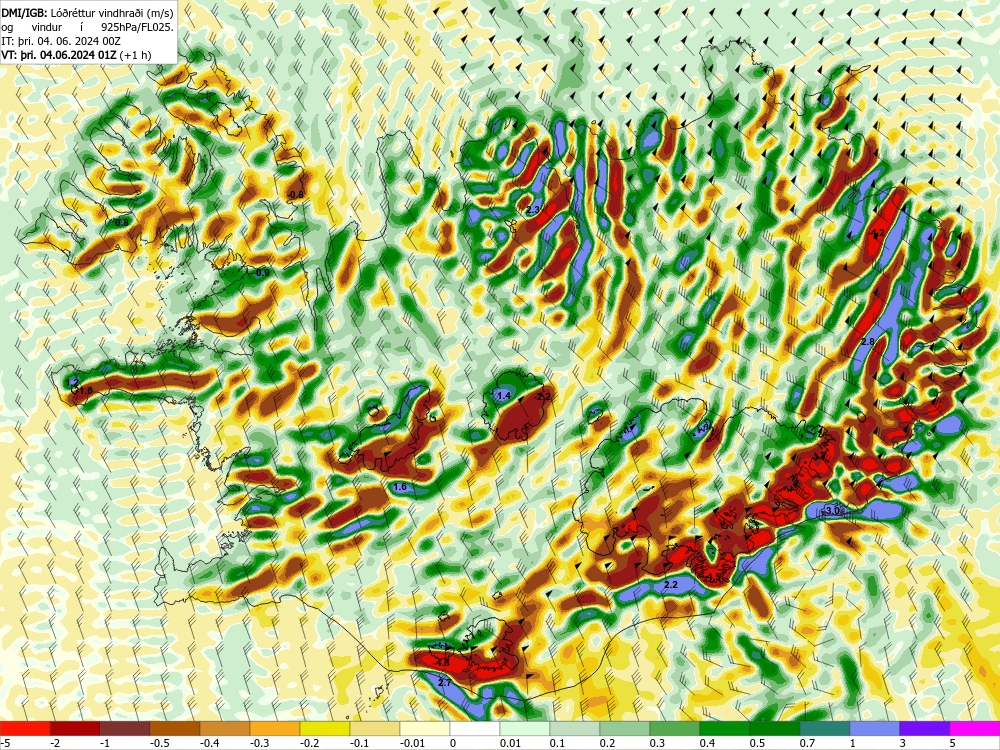
Task: Click the legend swatch between 0.2 and 0.3
Action: 625,728
